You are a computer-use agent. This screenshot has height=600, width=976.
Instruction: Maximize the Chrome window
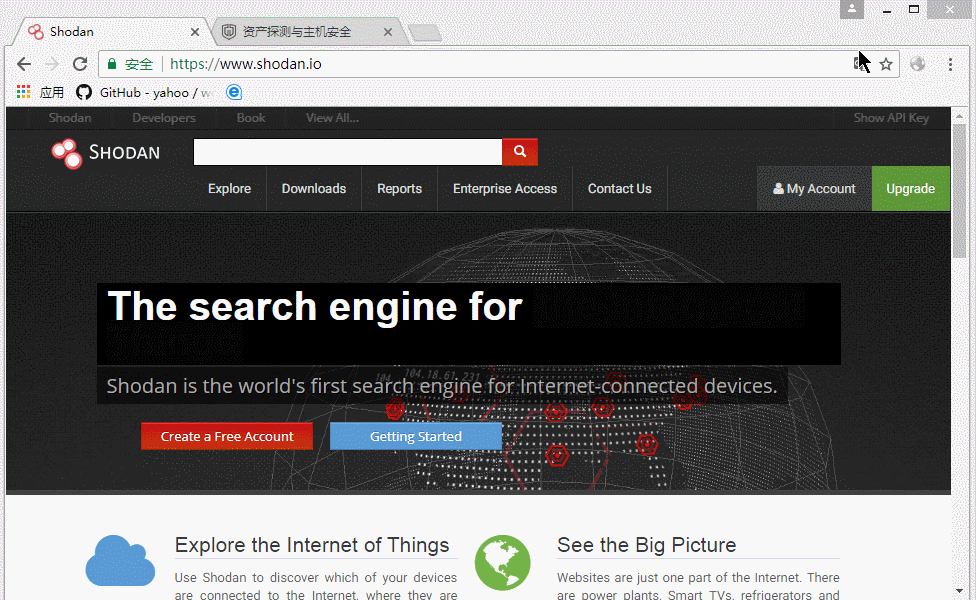[x=914, y=9]
